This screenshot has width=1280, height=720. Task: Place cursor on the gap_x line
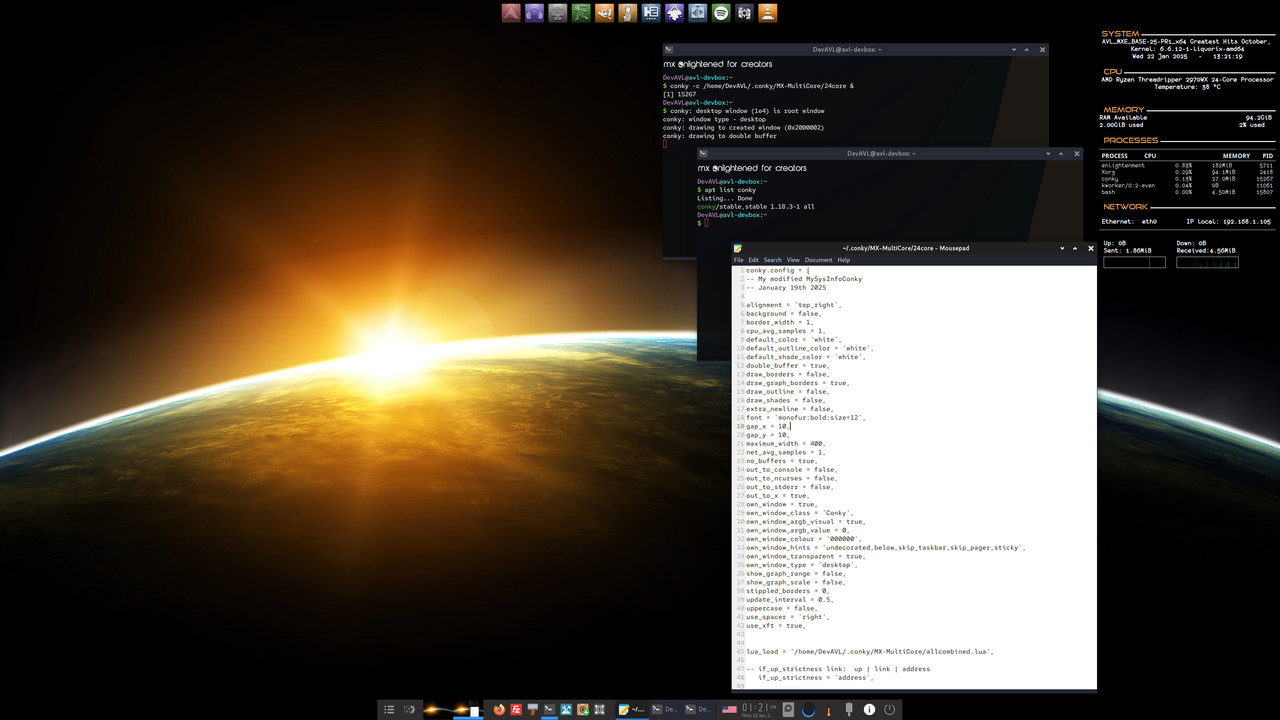pyautogui.click(x=768, y=426)
